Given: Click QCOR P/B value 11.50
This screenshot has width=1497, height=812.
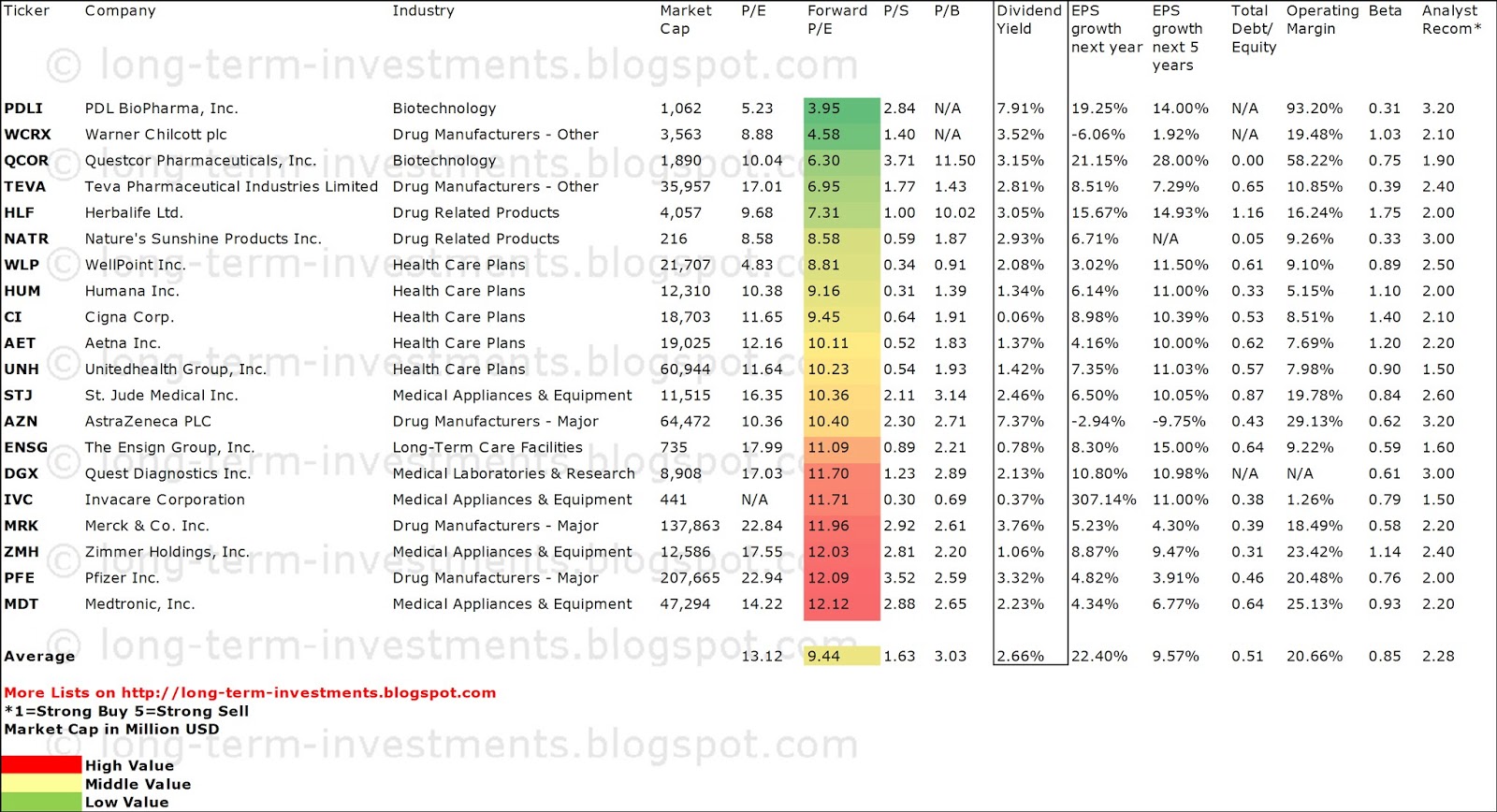Looking at the screenshot, I should coord(955,161).
